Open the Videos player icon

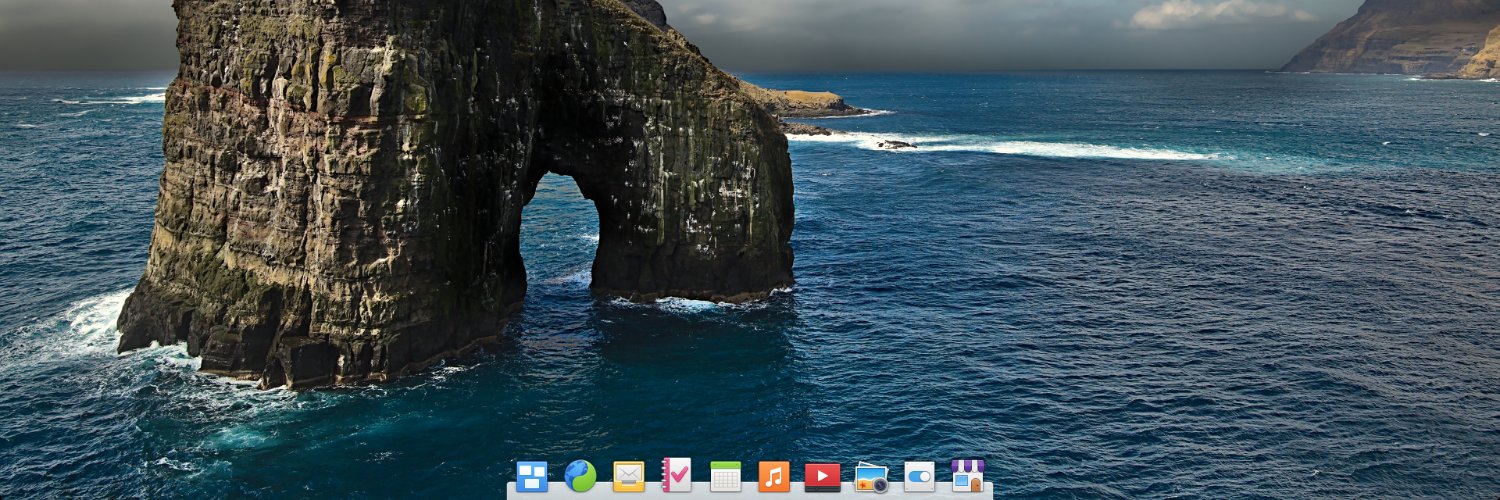pyautogui.click(x=823, y=477)
